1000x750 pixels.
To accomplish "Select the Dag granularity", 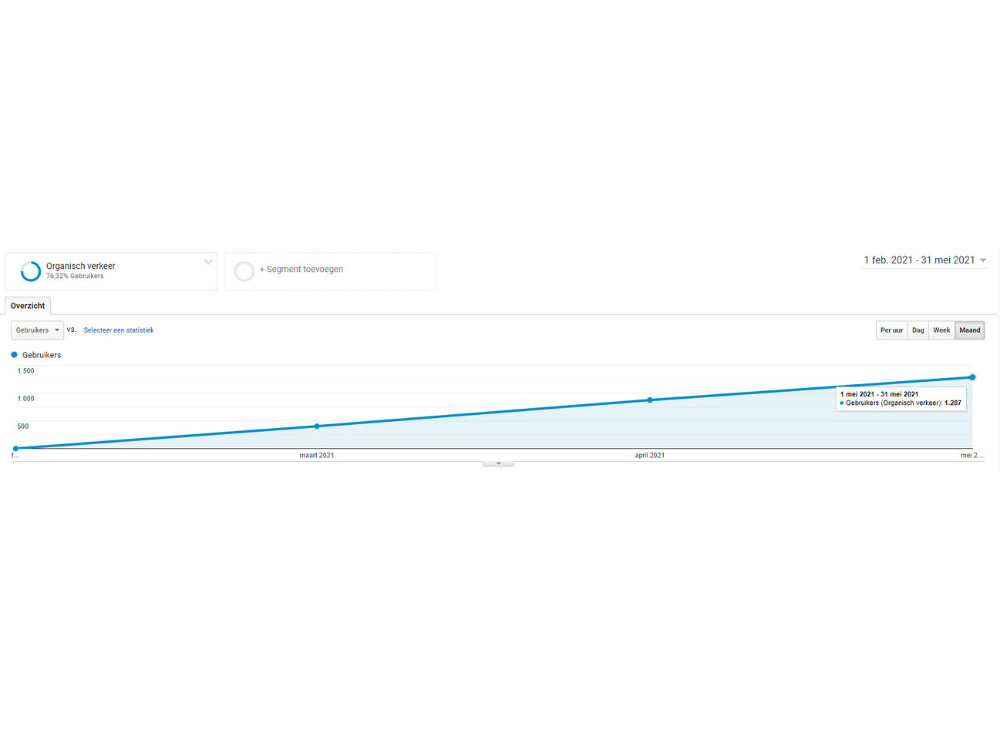I will point(918,330).
